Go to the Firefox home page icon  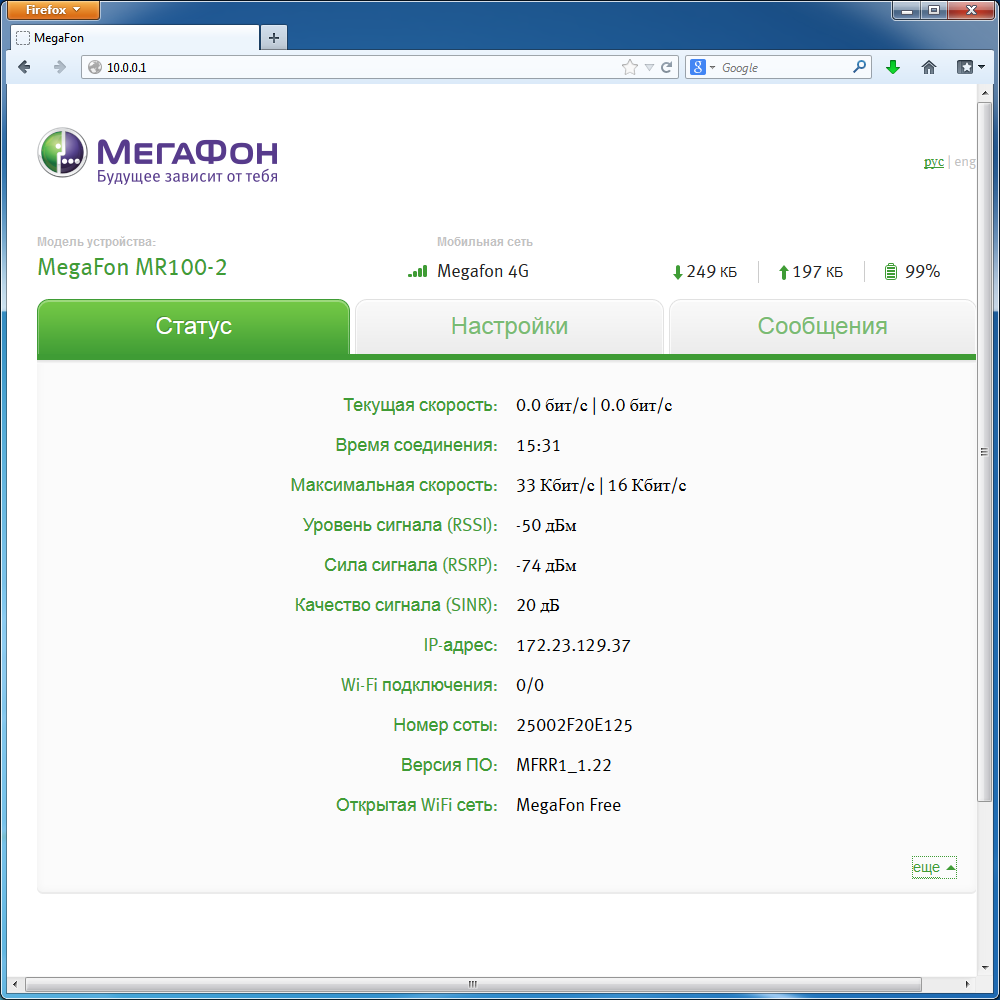pos(929,67)
